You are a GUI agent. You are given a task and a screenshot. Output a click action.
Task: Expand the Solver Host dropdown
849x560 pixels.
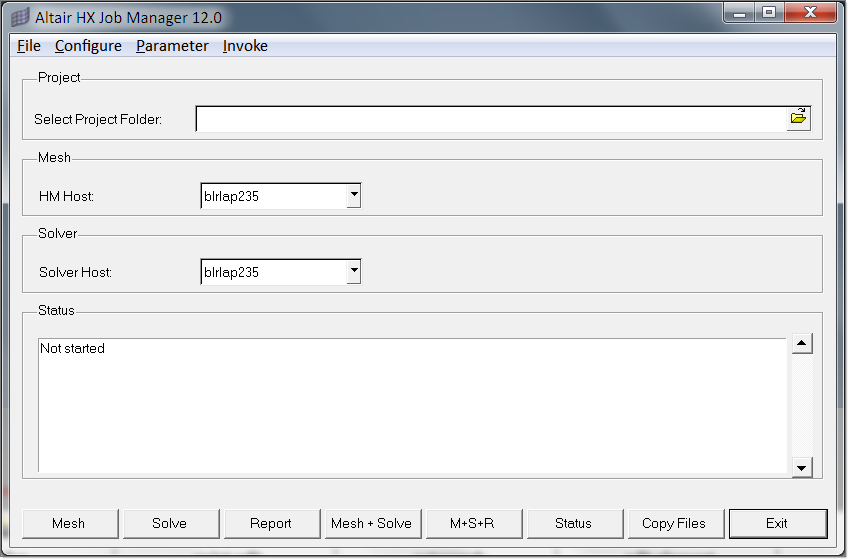pos(354,272)
